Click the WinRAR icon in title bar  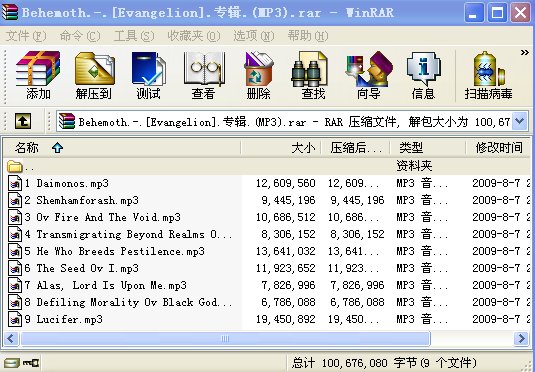[x=10, y=12]
